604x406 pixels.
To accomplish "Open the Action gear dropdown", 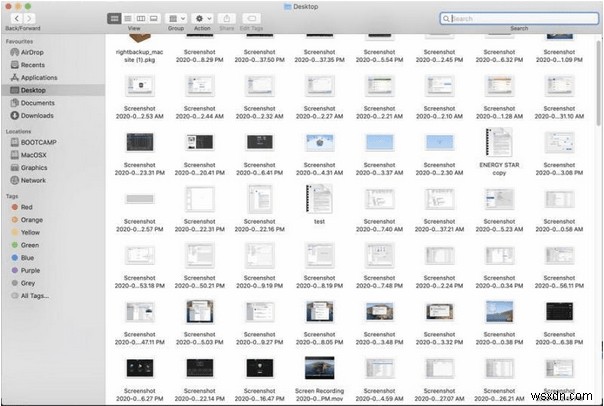I will [202, 18].
